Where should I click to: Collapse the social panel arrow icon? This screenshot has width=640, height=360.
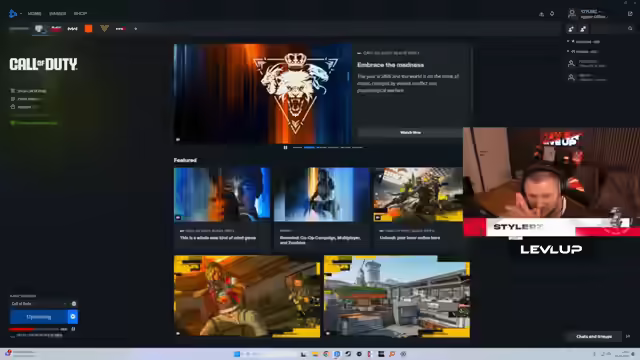pyautogui.click(x=628, y=337)
